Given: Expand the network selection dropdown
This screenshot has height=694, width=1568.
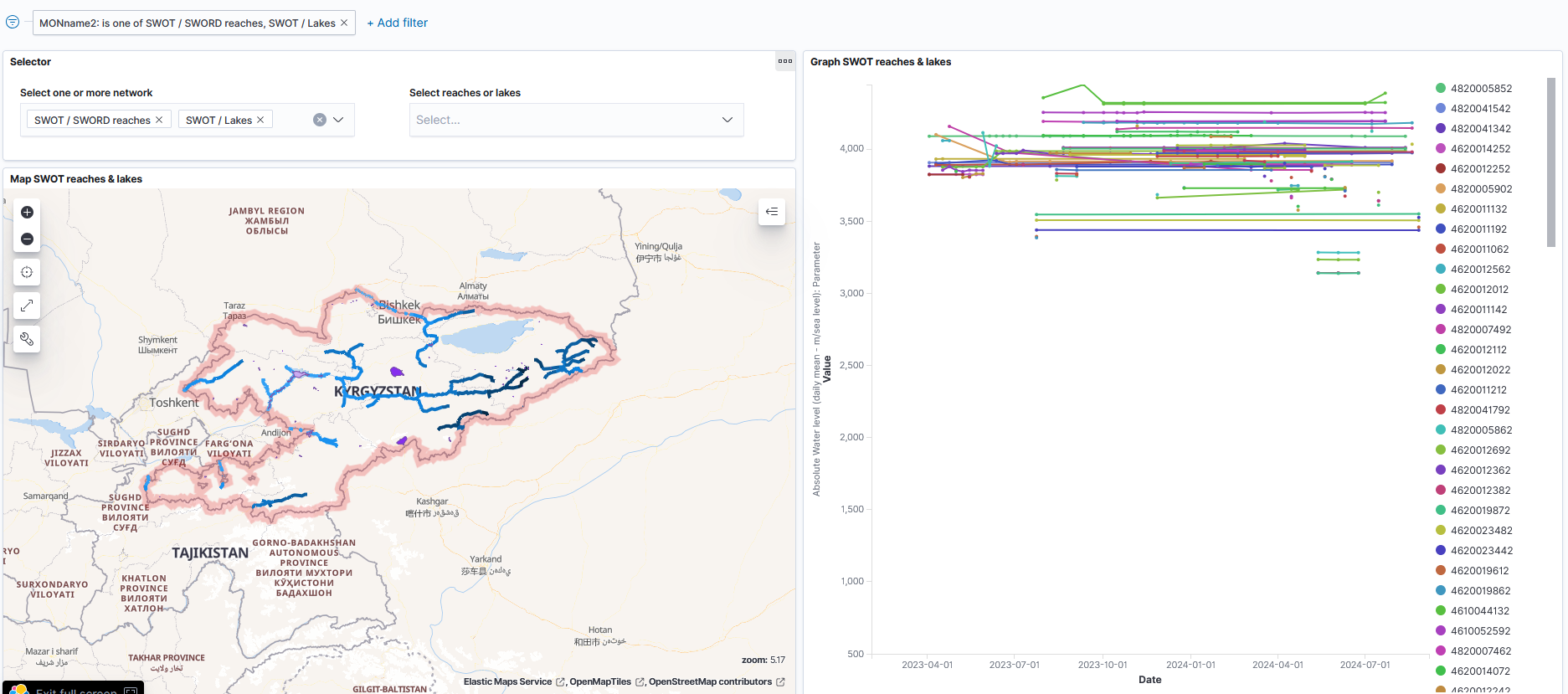Looking at the screenshot, I should tap(338, 120).
